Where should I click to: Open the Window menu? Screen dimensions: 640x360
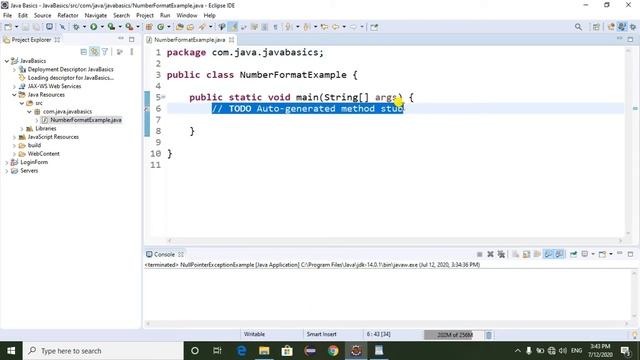point(187,16)
